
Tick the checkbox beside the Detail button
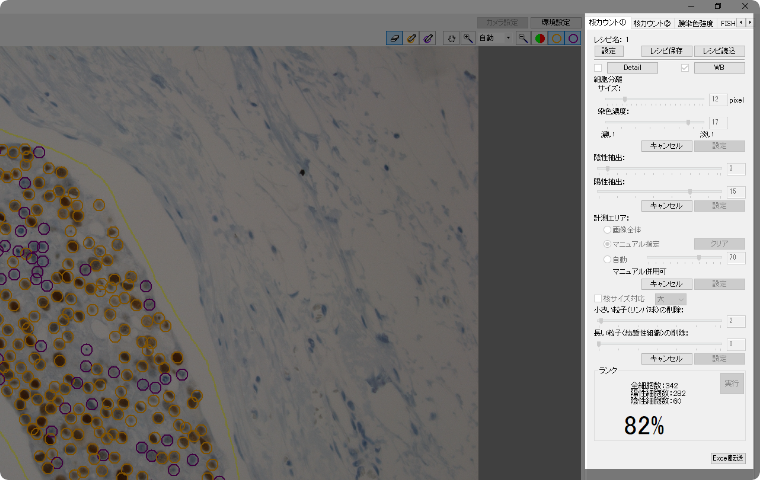click(598, 68)
